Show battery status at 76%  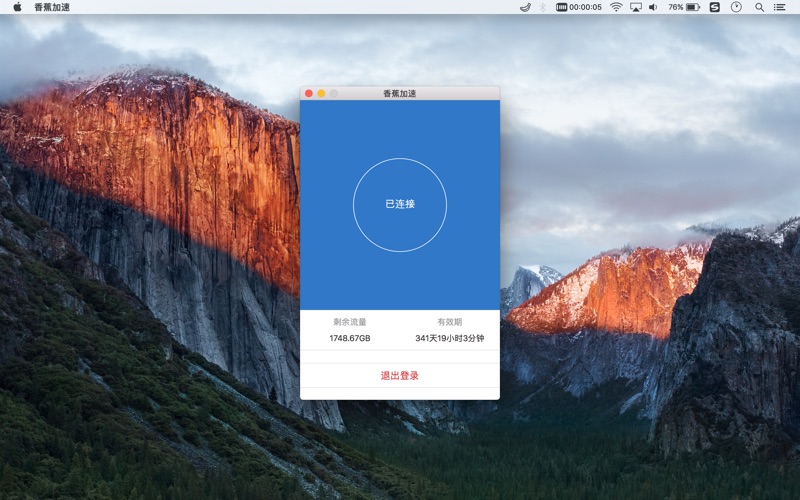click(684, 7)
